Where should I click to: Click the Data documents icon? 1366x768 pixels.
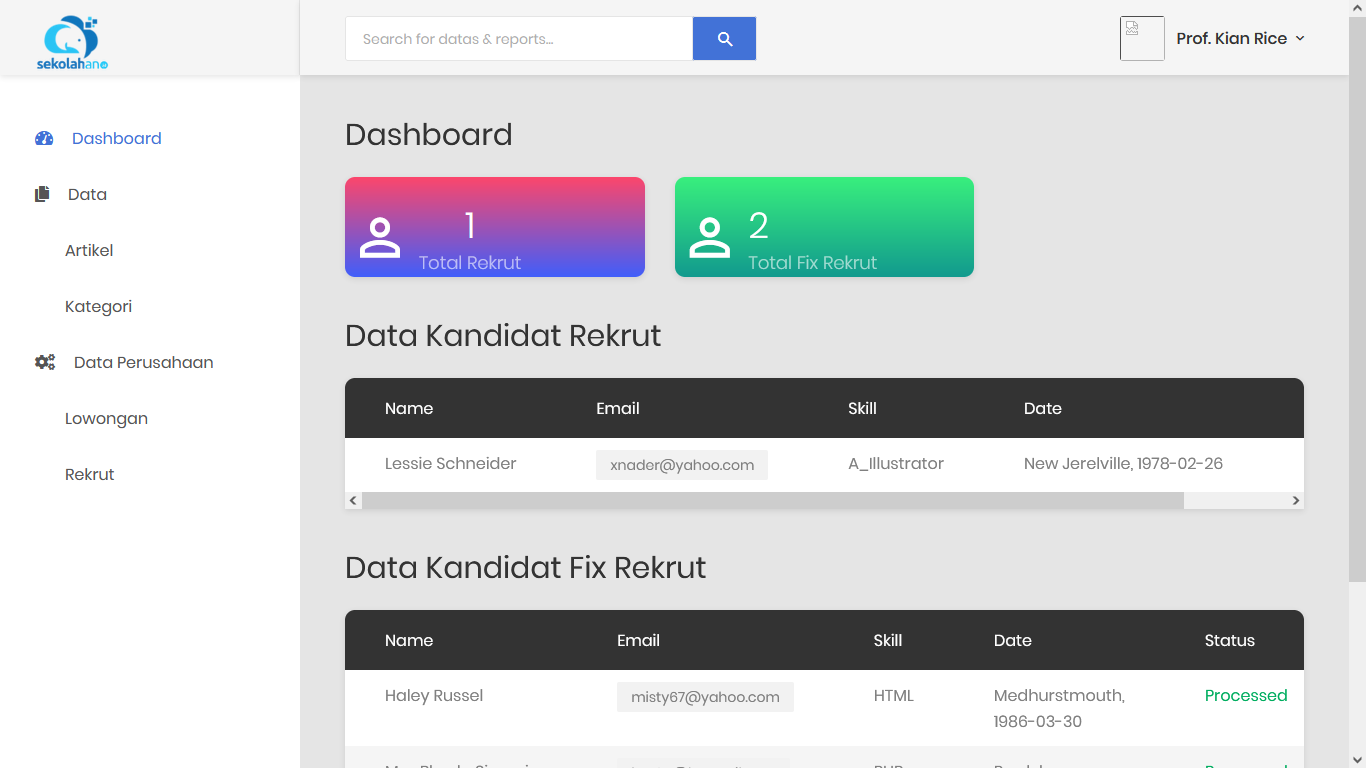click(x=42, y=195)
